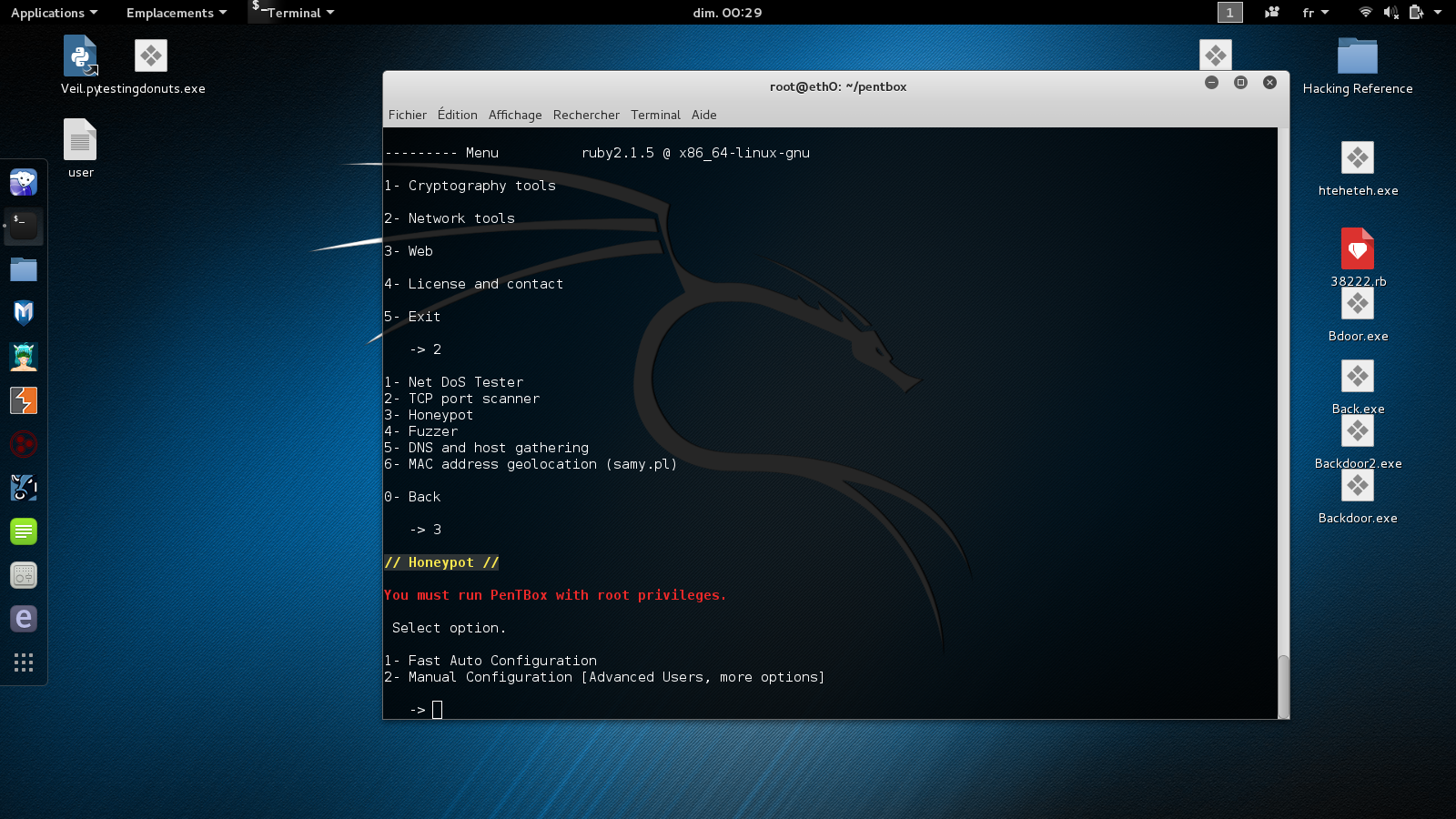Click the screen recording camera indicator
Screen dimensions: 1456x819
pyautogui.click(x=1272, y=13)
